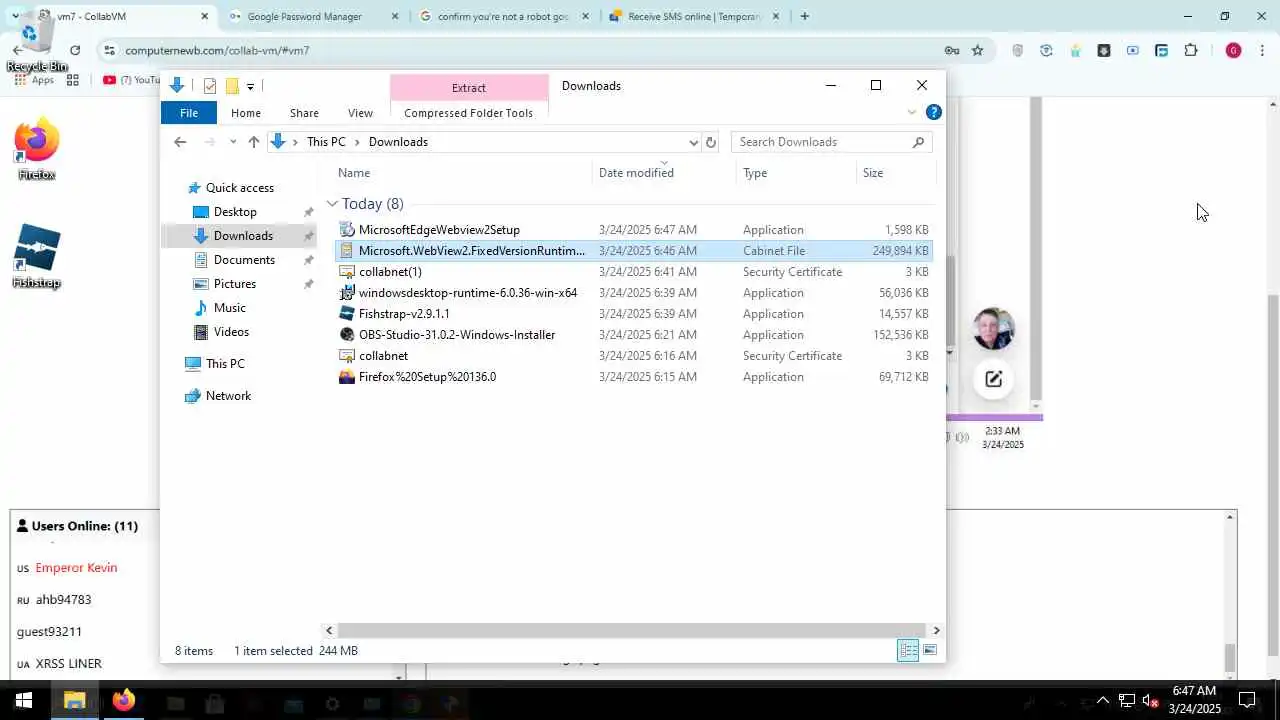Click This PC in the address breadcrumb
Viewport: 1280px width, 720px height.
pyautogui.click(x=326, y=142)
